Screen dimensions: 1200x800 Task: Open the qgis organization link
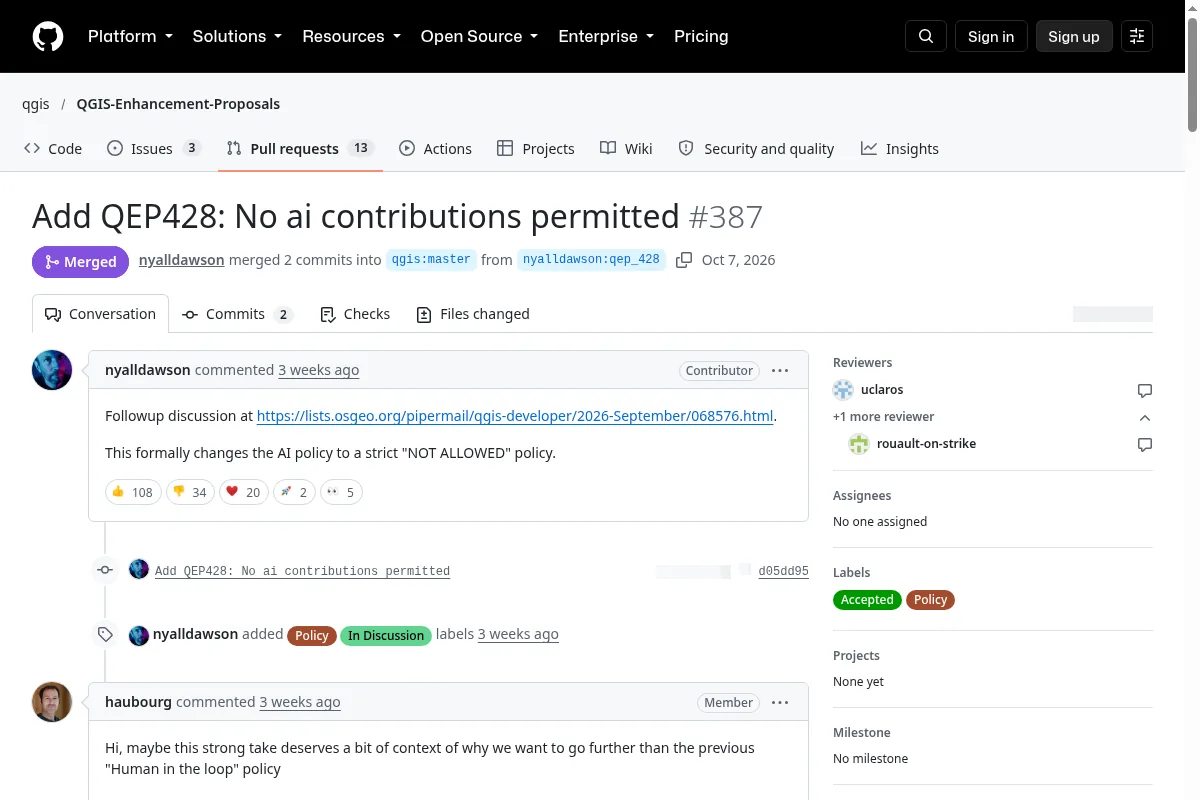pyautogui.click(x=36, y=104)
